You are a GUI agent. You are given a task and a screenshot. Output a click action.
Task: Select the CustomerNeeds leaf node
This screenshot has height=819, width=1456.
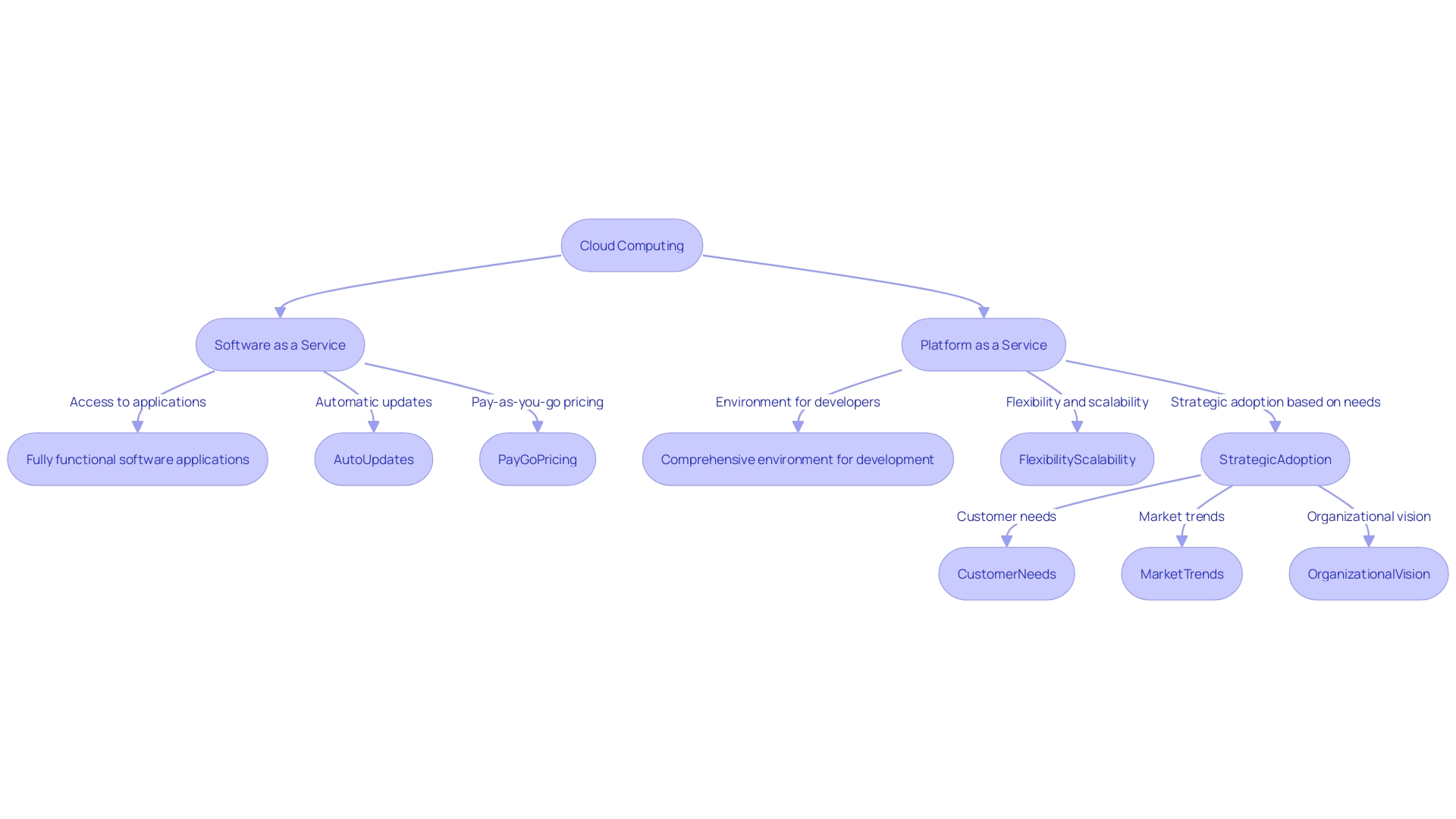click(1004, 573)
